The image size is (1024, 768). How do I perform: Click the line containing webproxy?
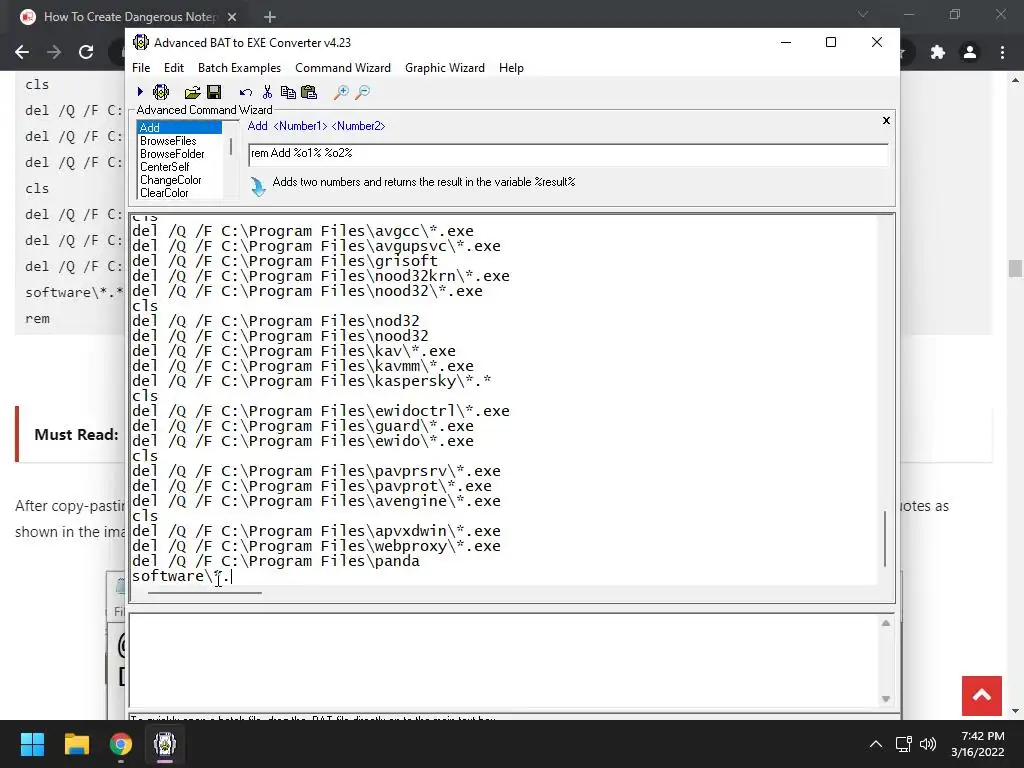[x=316, y=547]
